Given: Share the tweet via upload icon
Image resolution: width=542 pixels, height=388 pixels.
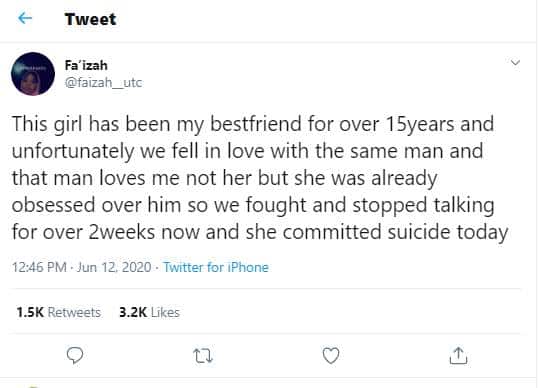Looking at the screenshot, I should point(458,355).
